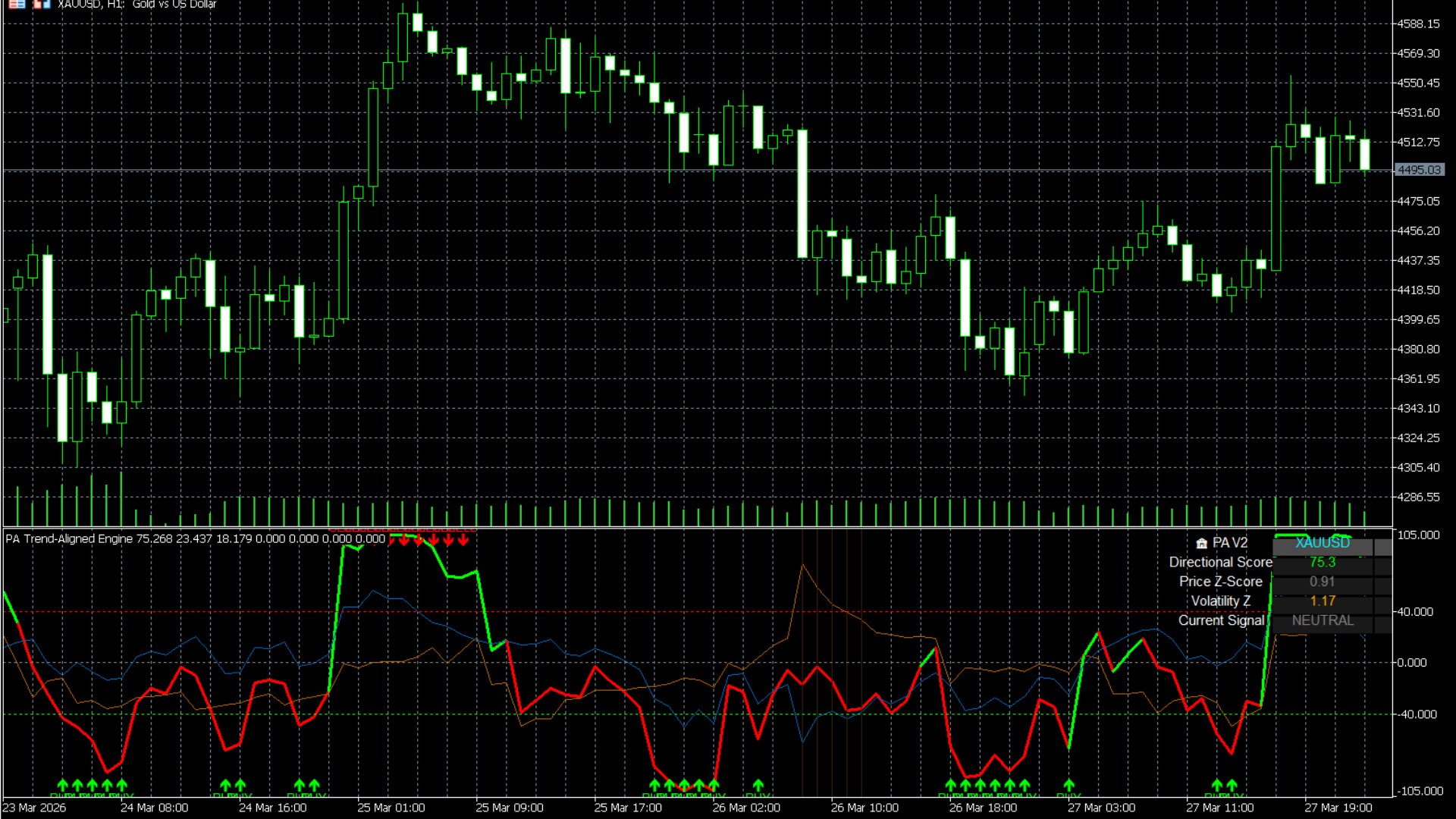
Task: Click the lone green buy arrow near 26 Mar 02:00
Action: pyautogui.click(x=758, y=785)
